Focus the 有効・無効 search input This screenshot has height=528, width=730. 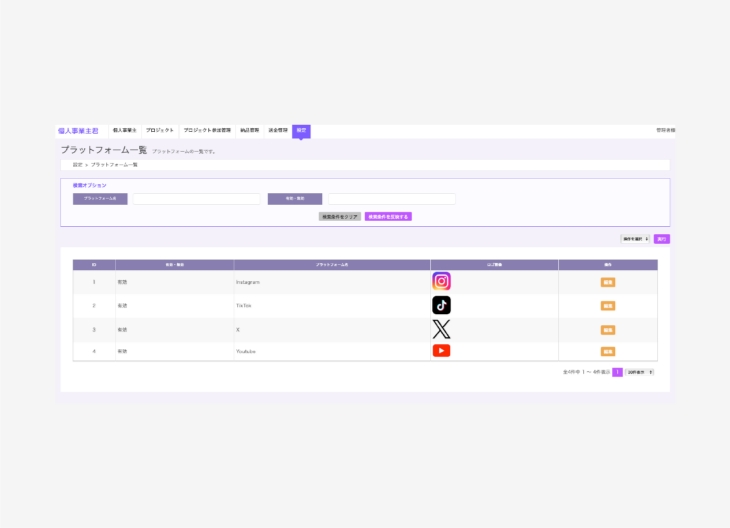[392, 199]
